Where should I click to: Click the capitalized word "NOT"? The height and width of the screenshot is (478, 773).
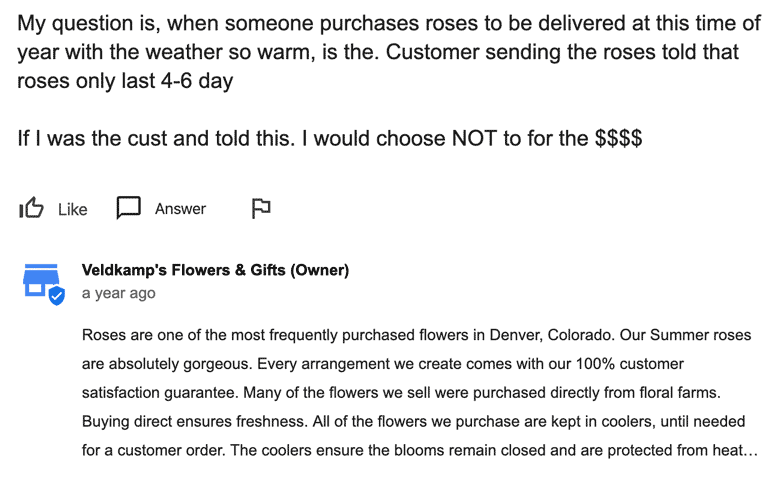474,138
